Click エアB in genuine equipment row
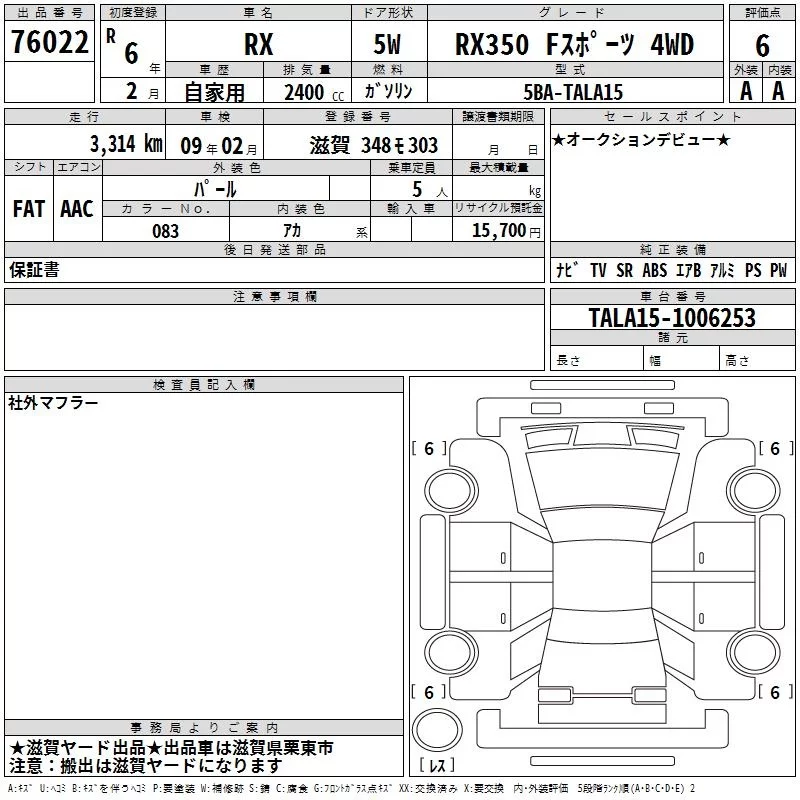 pyautogui.click(x=688, y=270)
